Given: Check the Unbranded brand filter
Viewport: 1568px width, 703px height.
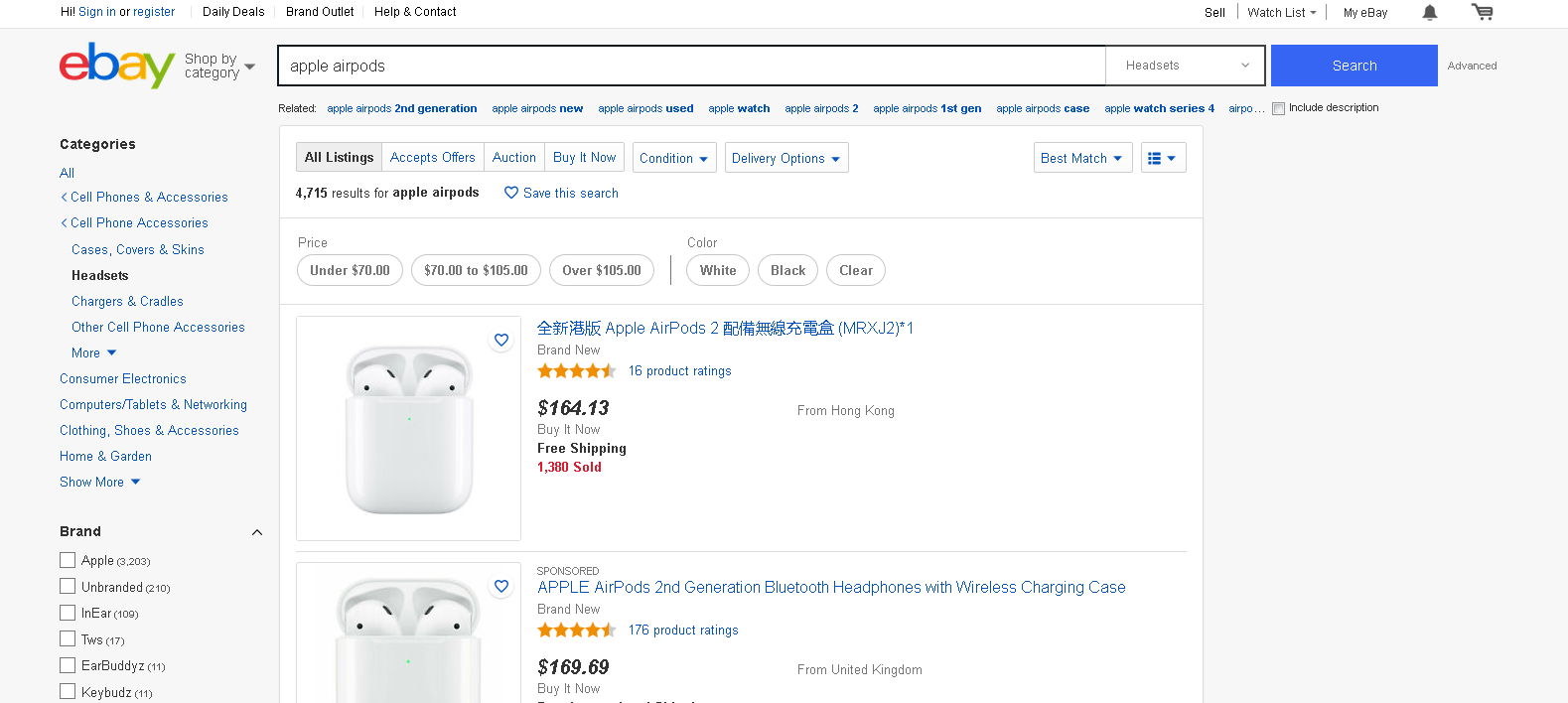Looking at the screenshot, I should [68, 586].
